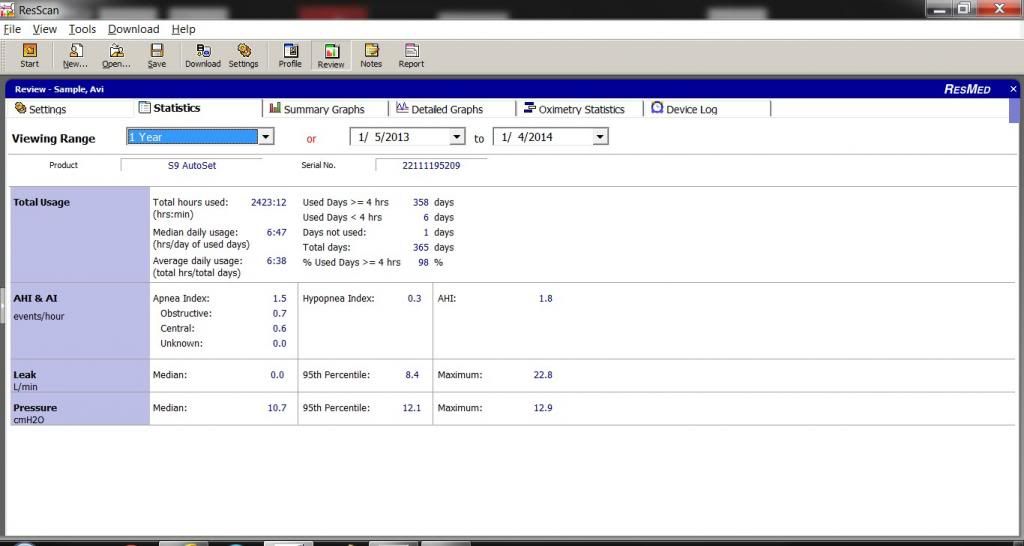The width and height of the screenshot is (1024, 546).
Task: Switch to the Summary Graphs tab
Action: (x=317, y=109)
